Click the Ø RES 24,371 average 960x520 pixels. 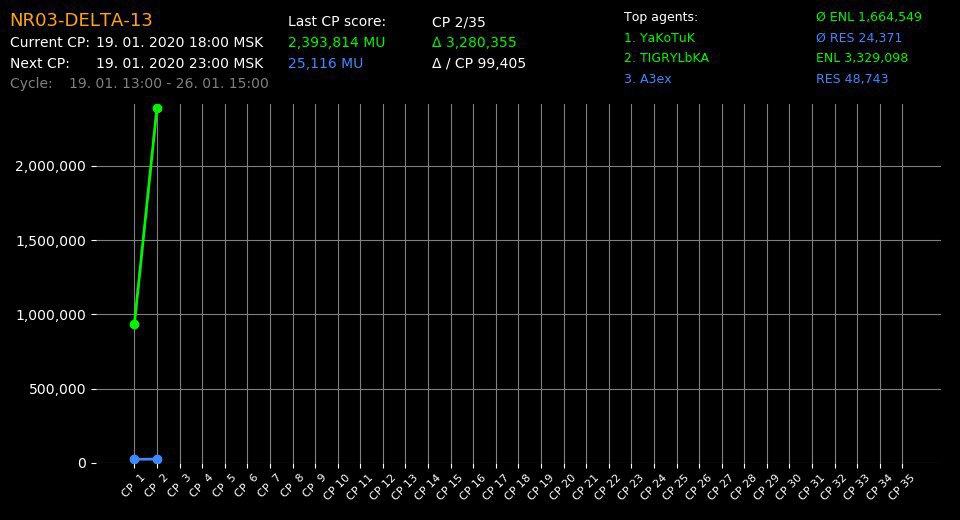859,38
